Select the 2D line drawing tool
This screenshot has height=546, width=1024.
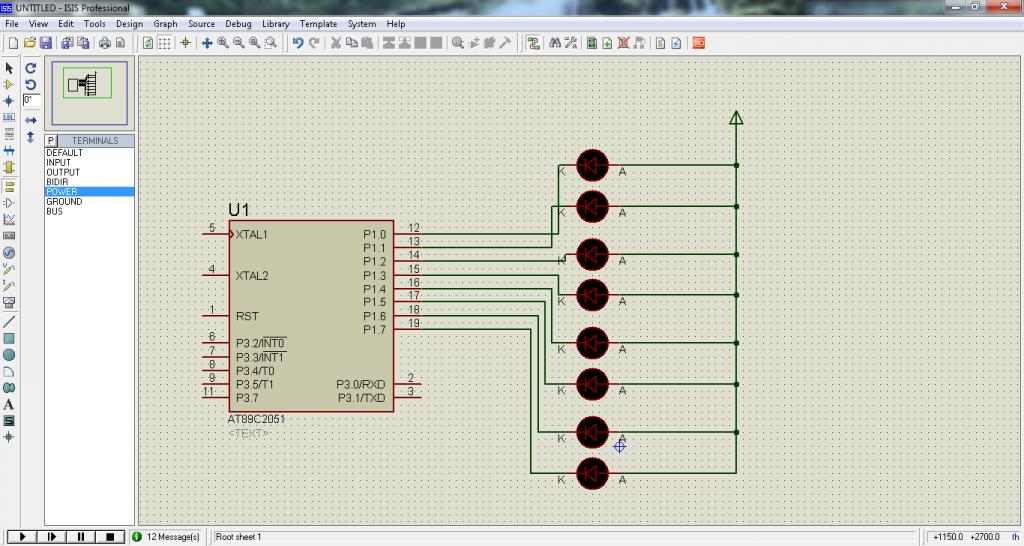click(x=9, y=322)
